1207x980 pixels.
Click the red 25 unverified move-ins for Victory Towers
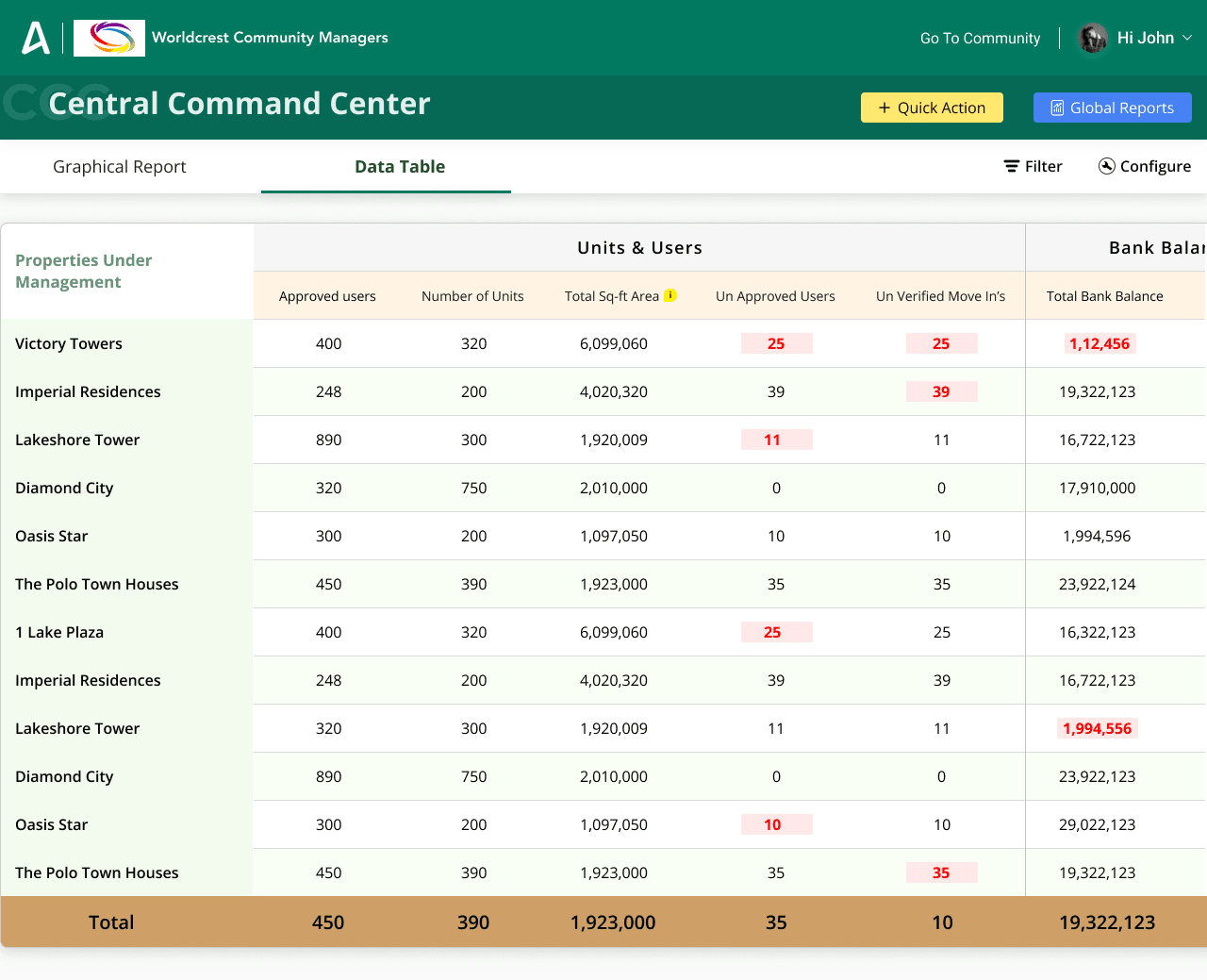pos(941,343)
